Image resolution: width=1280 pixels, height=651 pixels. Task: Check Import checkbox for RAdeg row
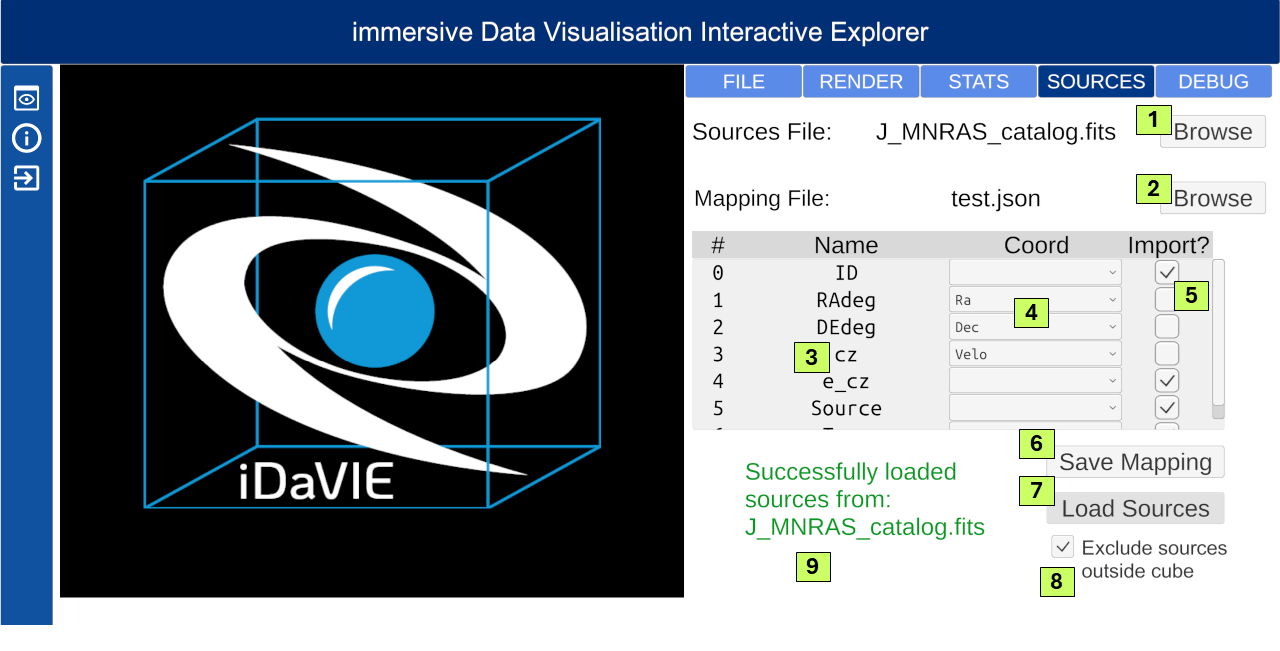pyautogui.click(x=1167, y=299)
